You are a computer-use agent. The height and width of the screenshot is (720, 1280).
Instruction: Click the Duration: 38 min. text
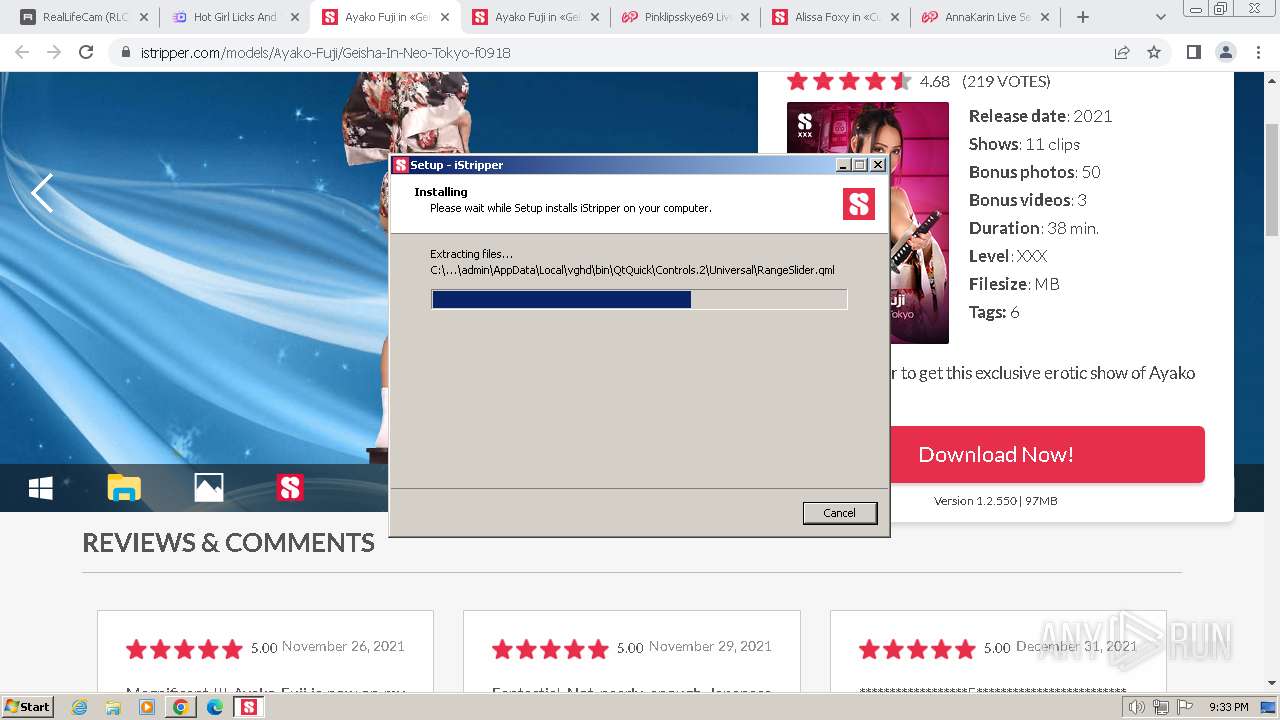(1033, 228)
